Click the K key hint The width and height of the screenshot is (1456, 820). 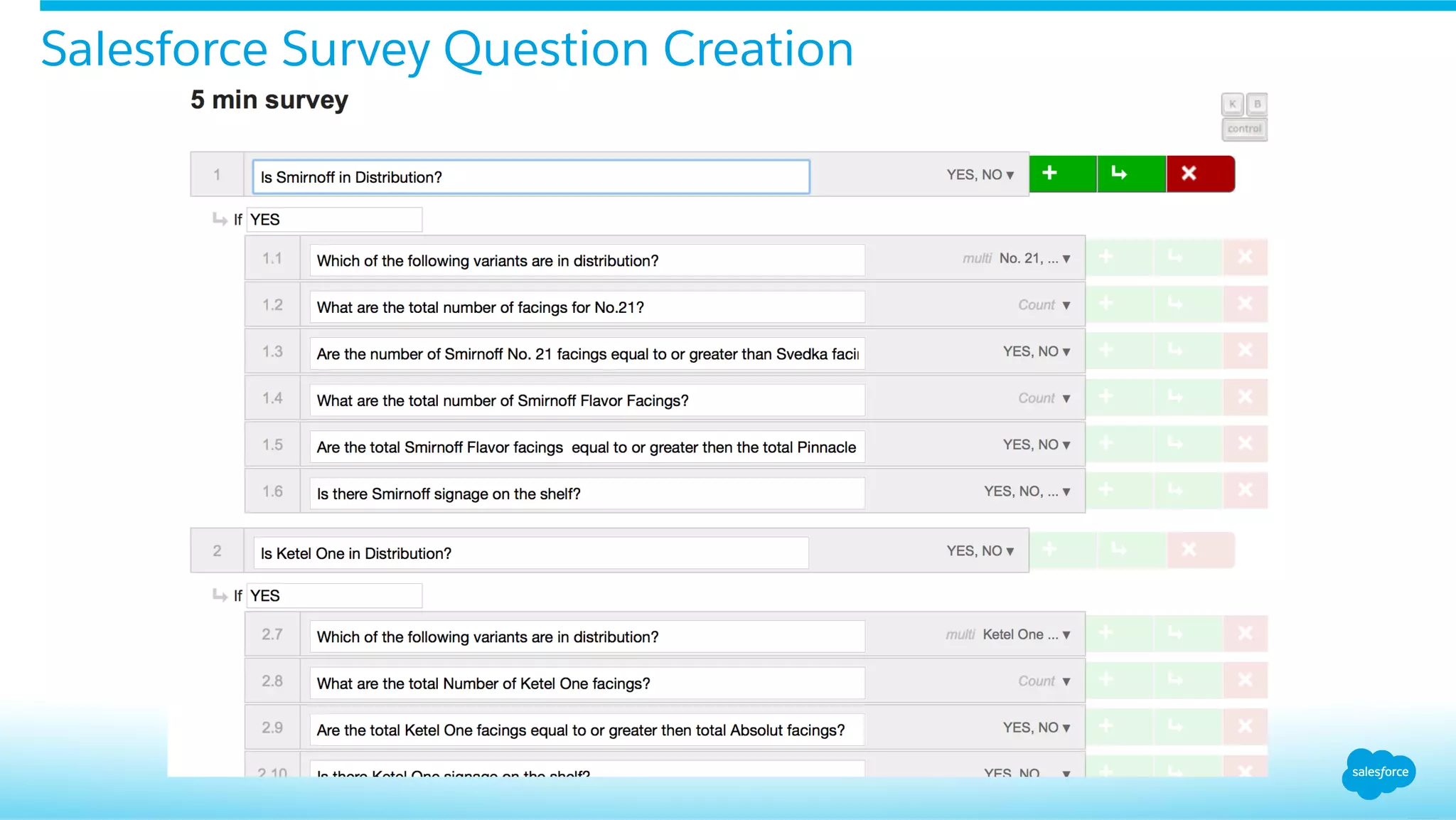click(x=1233, y=104)
